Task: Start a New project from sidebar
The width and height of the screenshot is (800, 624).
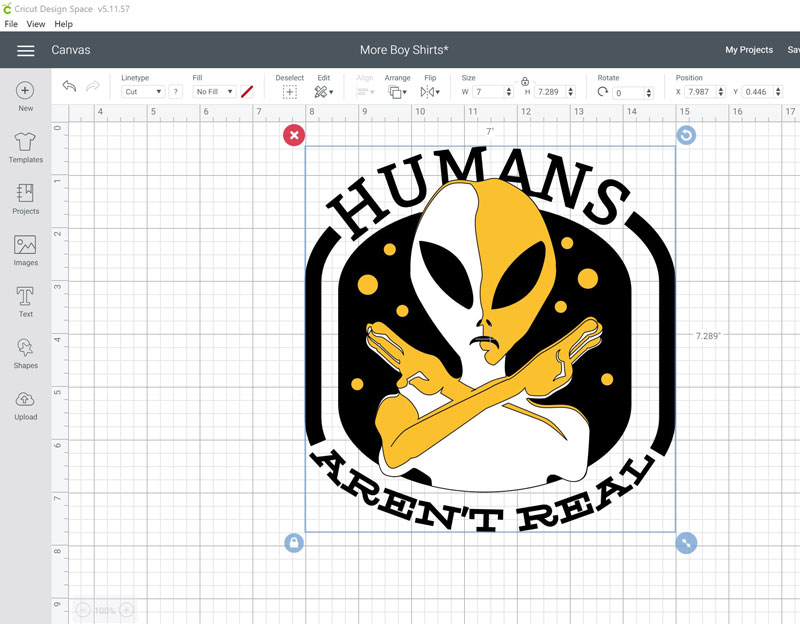Action: [25, 96]
